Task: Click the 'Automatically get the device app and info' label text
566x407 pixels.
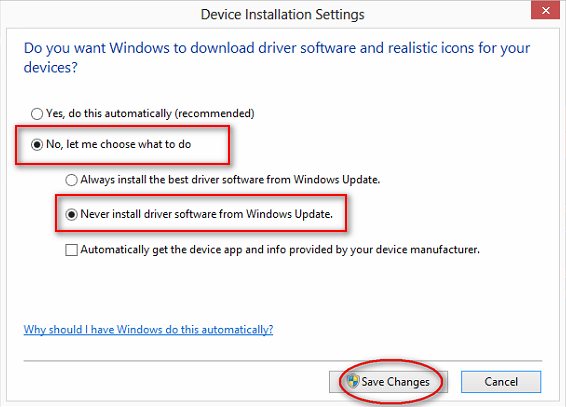Action: click(280, 250)
